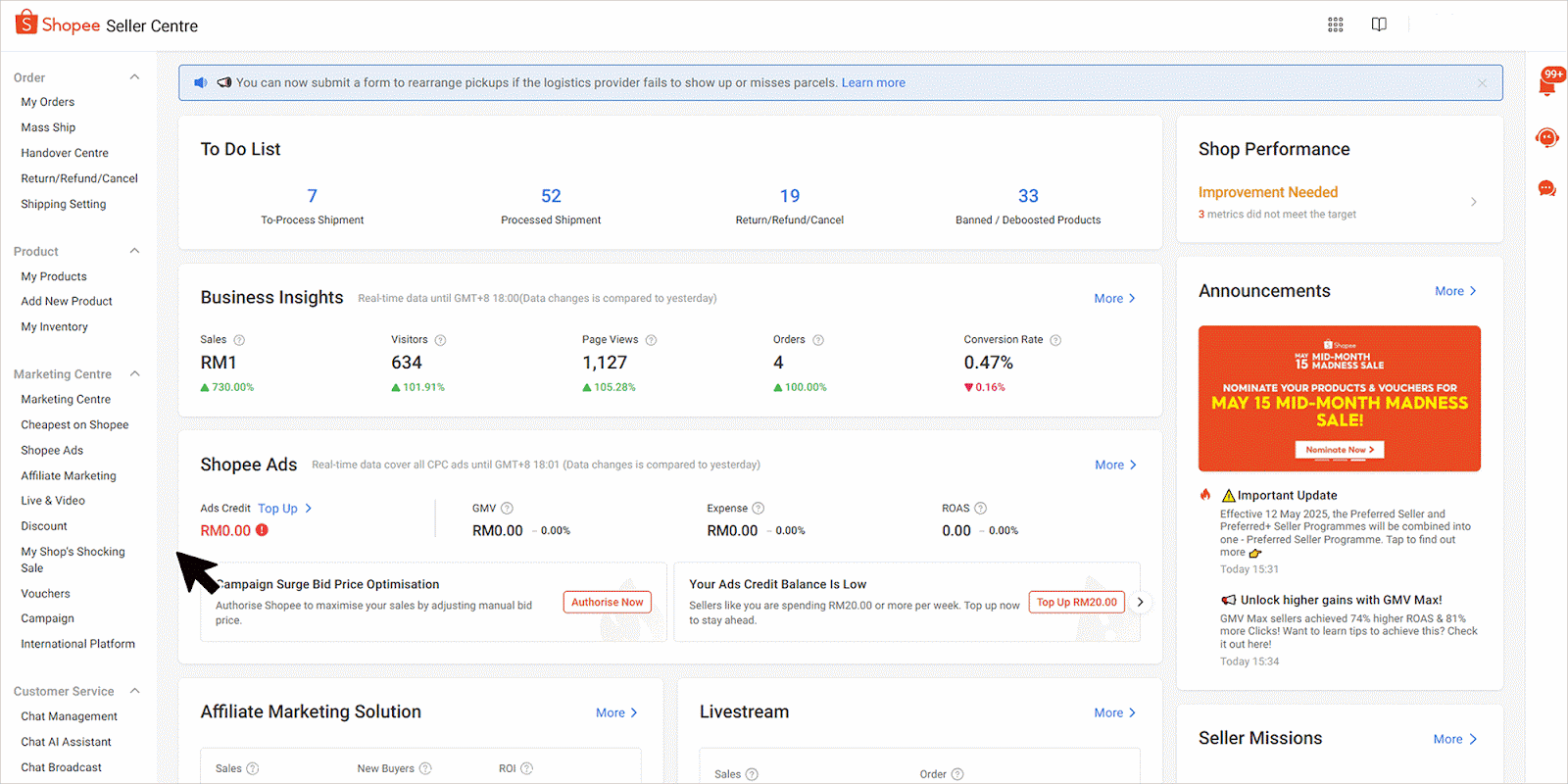Image resolution: width=1568 pixels, height=784 pixels.
Task: Click the Conversion Rate help question icon
Action: pyautogui.click(x=1055, y=340)
